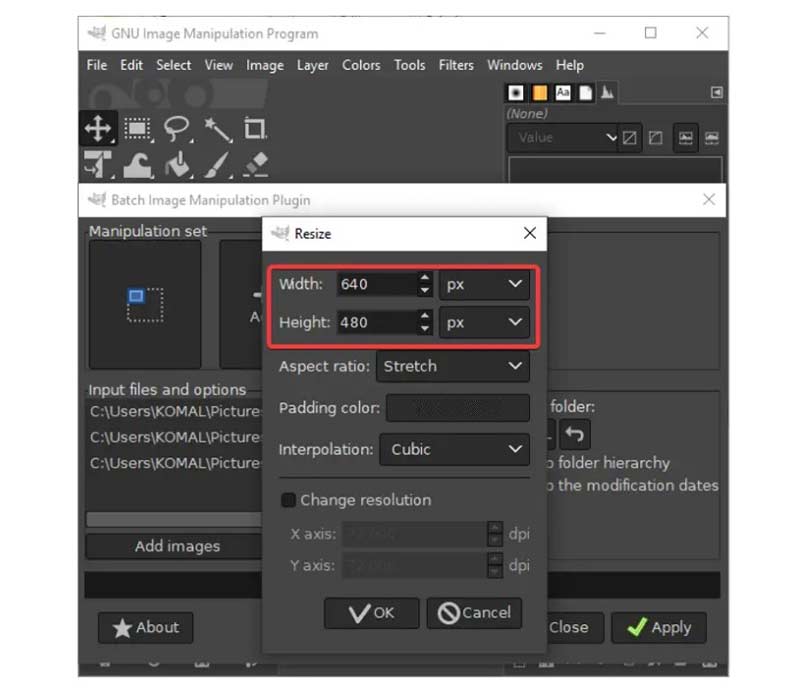The height and width of the screenshot is (695, 800).
Task: Click the Y axis dpi field
Action: pos(414,565)
